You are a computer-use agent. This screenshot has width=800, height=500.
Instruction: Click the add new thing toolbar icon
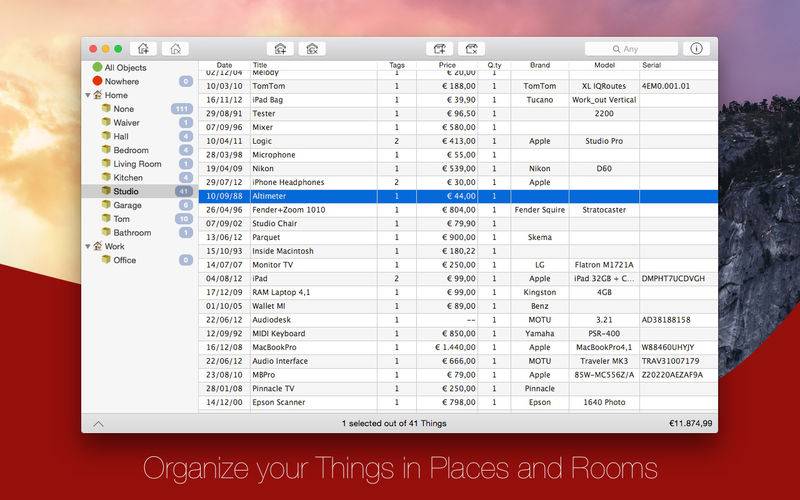438,48
